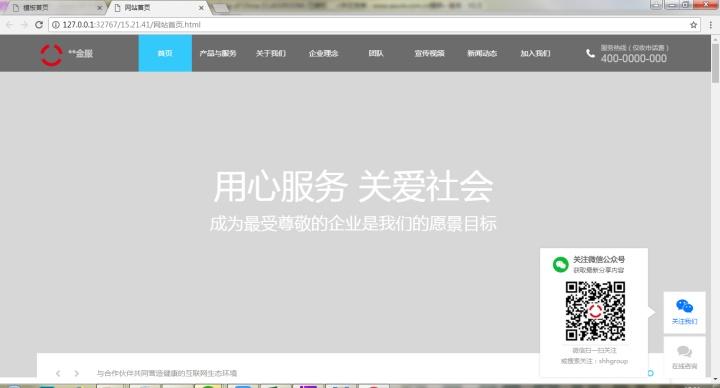Click next news arrow in ticker
Screen dimensions: 720x388
(x=77, y=373)
